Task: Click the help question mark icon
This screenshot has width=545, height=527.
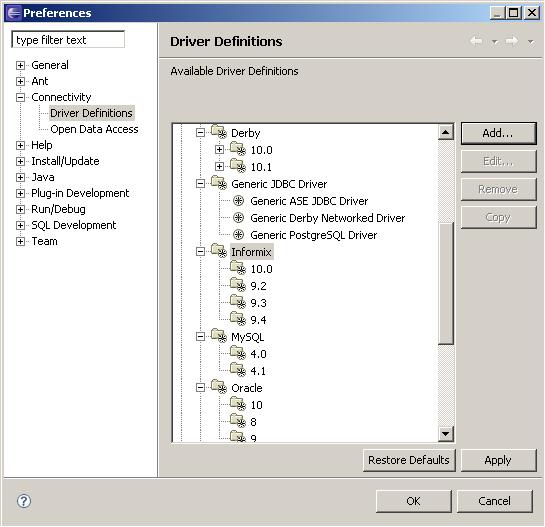Action: [24, 501]
